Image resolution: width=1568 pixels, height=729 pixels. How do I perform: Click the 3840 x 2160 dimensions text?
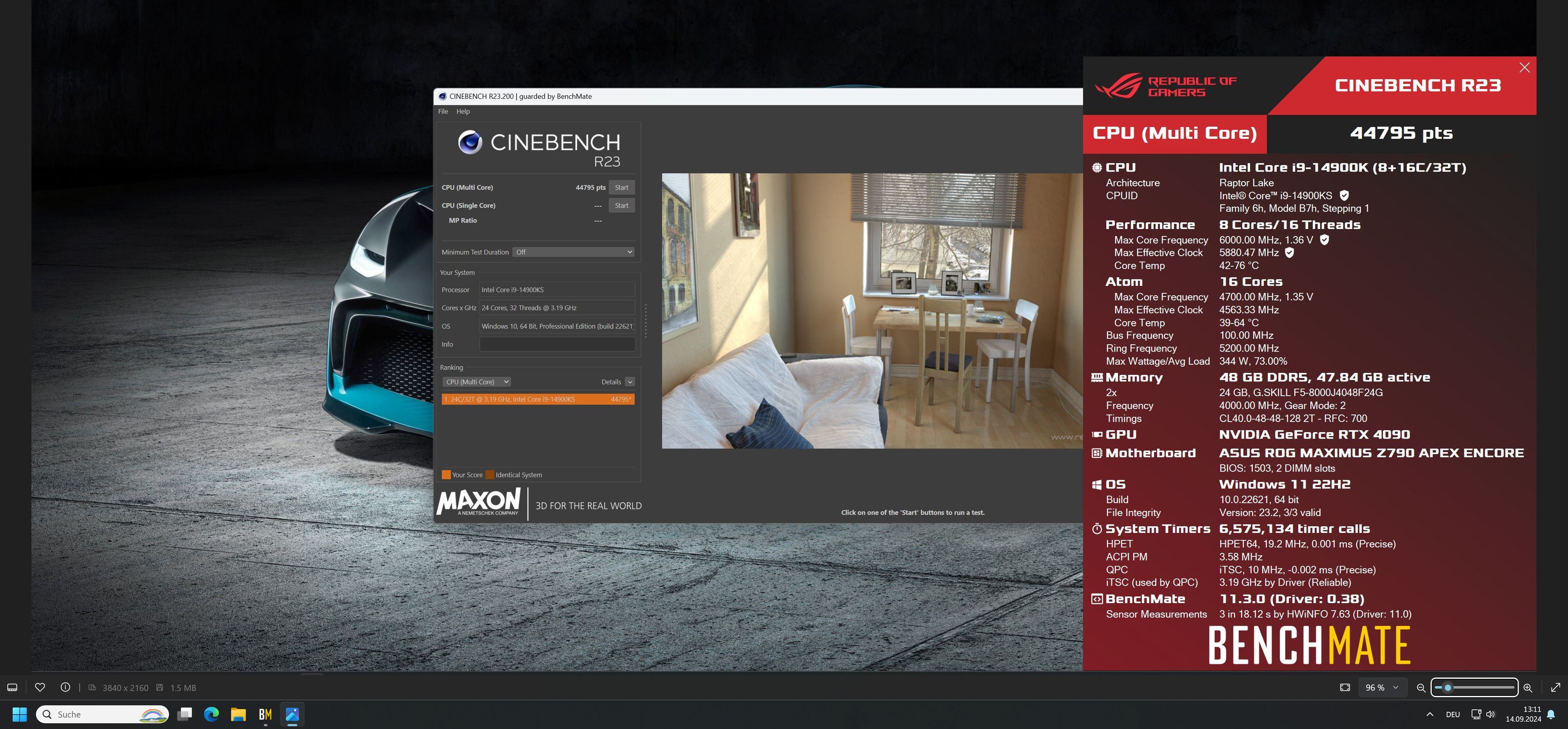tap(125, 688)
